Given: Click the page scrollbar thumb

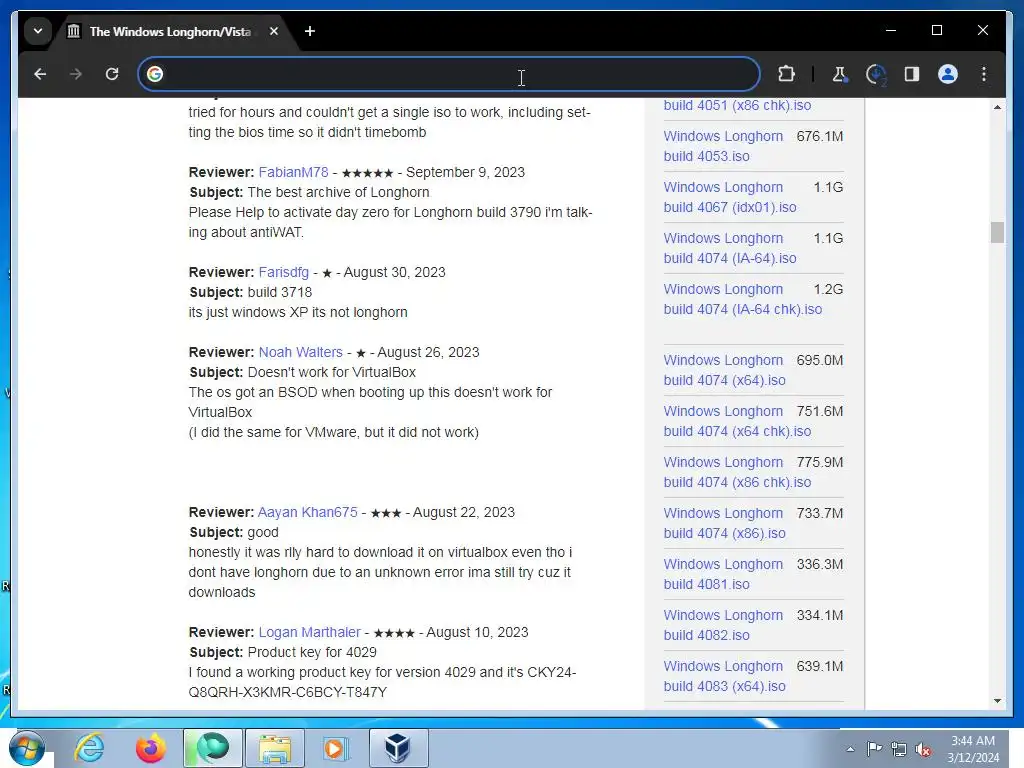Looking at the screenshot, I should [x=997, y=232].
